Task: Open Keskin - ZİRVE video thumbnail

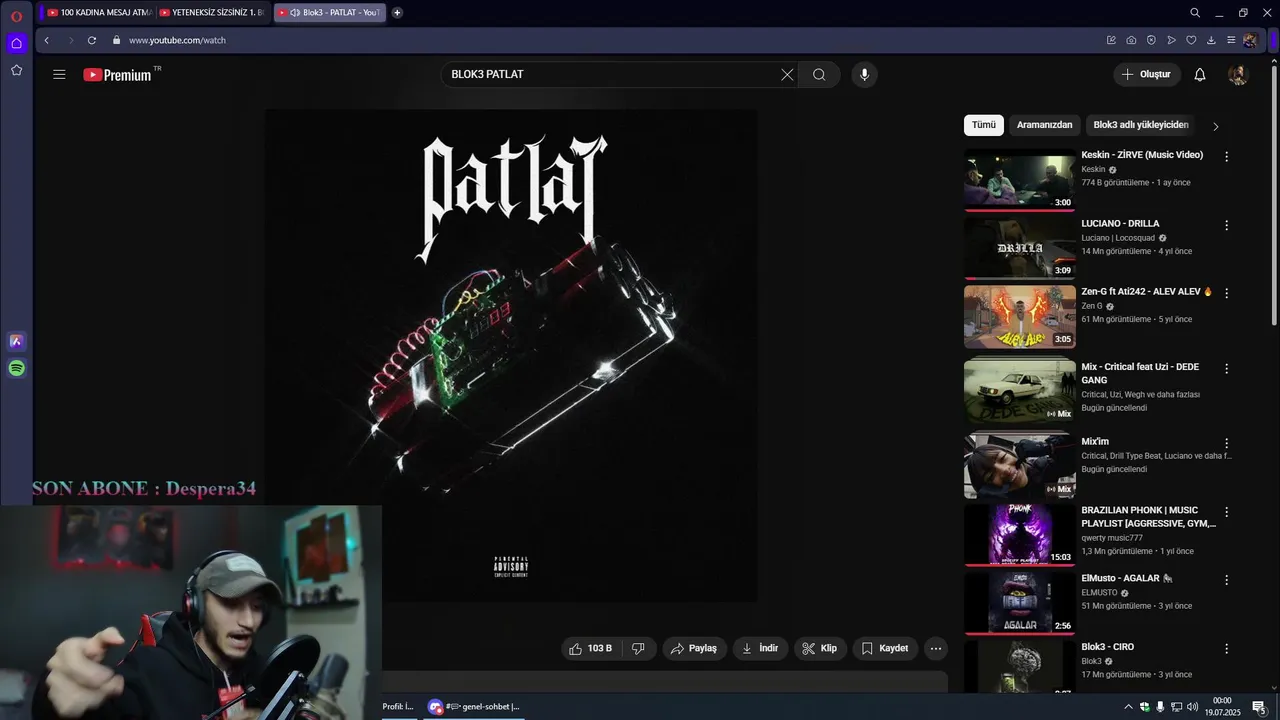Action: [1019, 180]
